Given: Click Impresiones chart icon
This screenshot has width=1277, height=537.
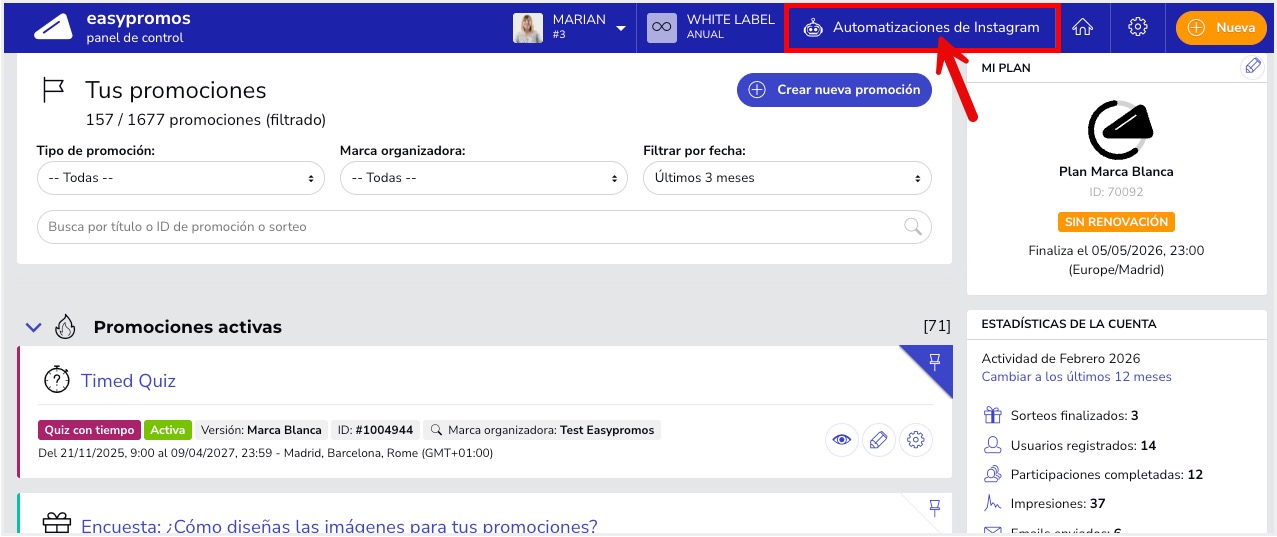Looking at the screenshot, I should pyautogui.click(x=992, y=503).
